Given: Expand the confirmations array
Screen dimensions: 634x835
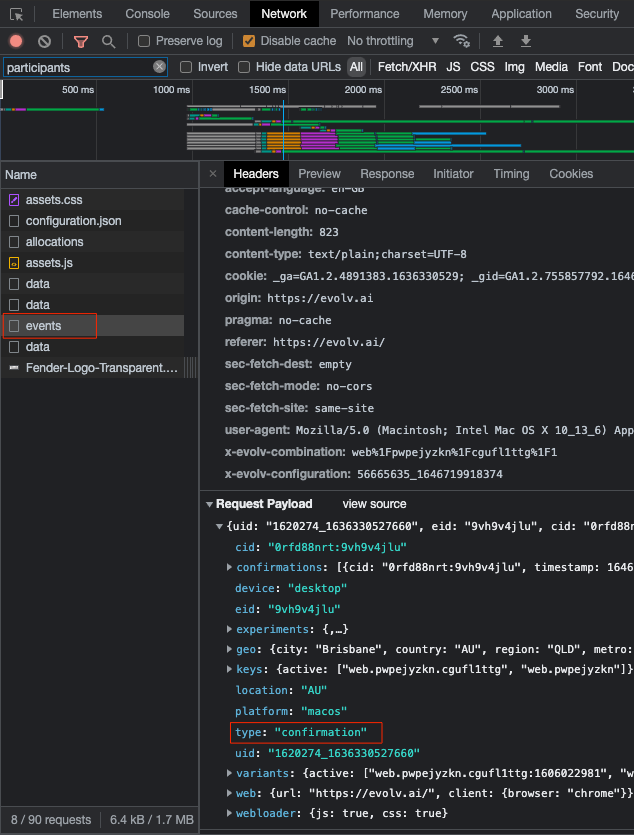Looking at the screenshot, I should tap(229, 568).
